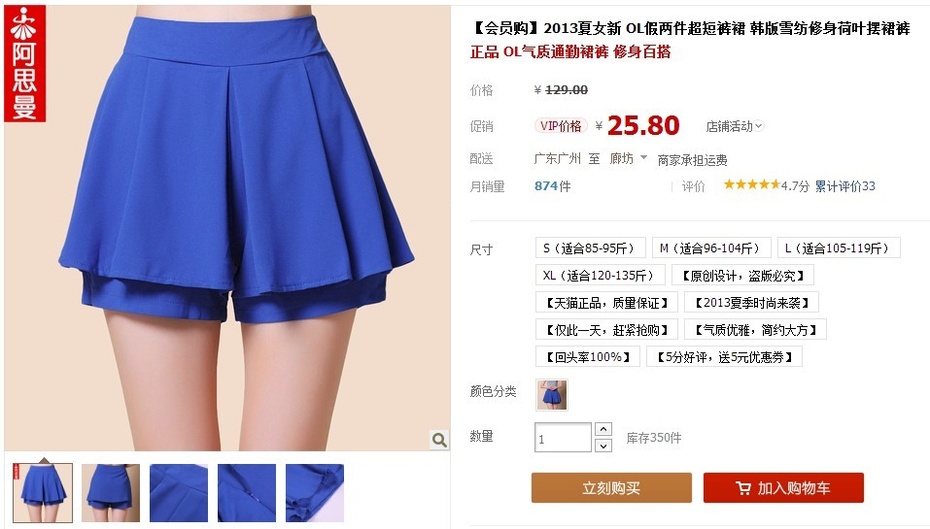Click the quantity input field
The image size is (930, 529).
[563, 438]
